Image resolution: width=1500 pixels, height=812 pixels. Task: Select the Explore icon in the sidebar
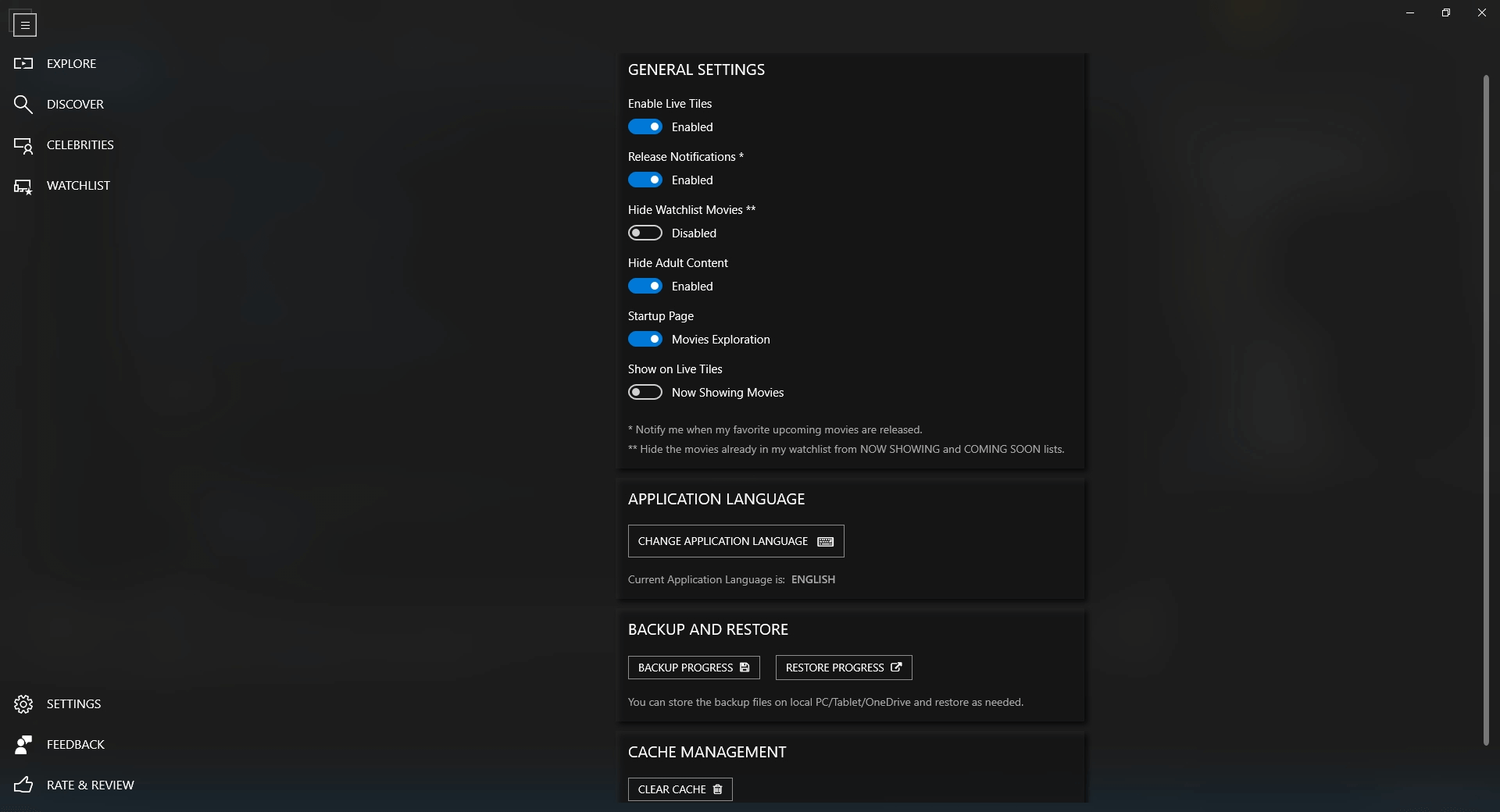[x=23, y=63]
